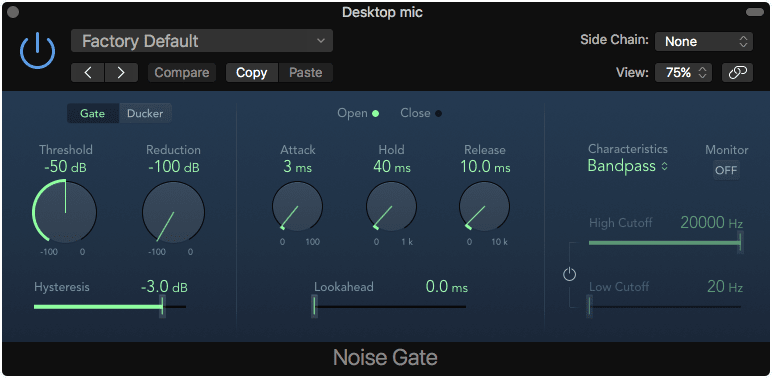
Task: Click the Threshold knob
Action: click(65, 212)
